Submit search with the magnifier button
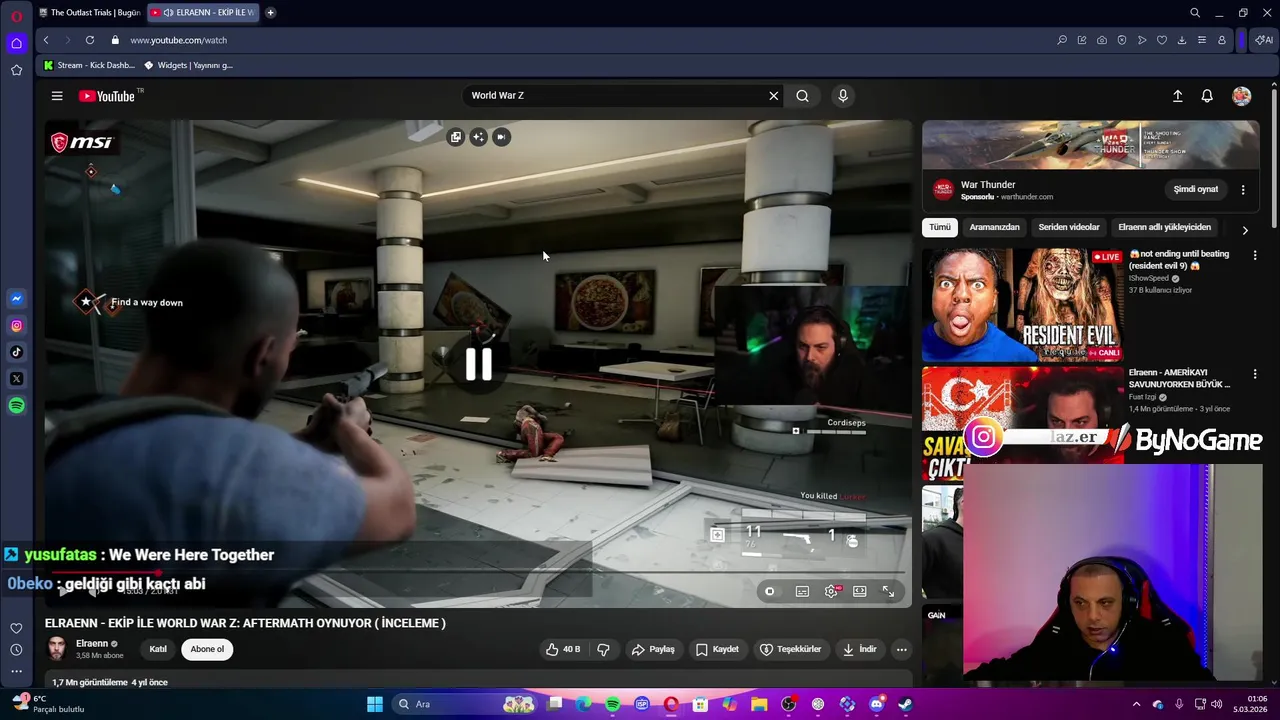This screenshot has width=1280, height=720. (x=802, y=96)
